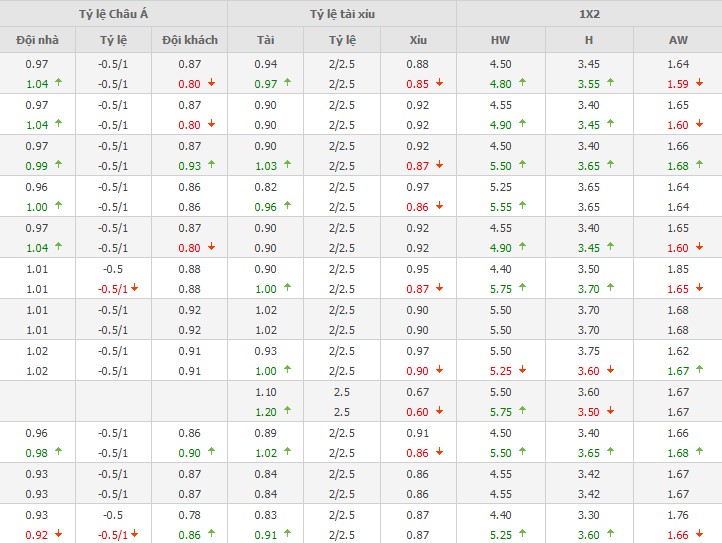Click the green up arrow beside 1.03

(287, 165)
